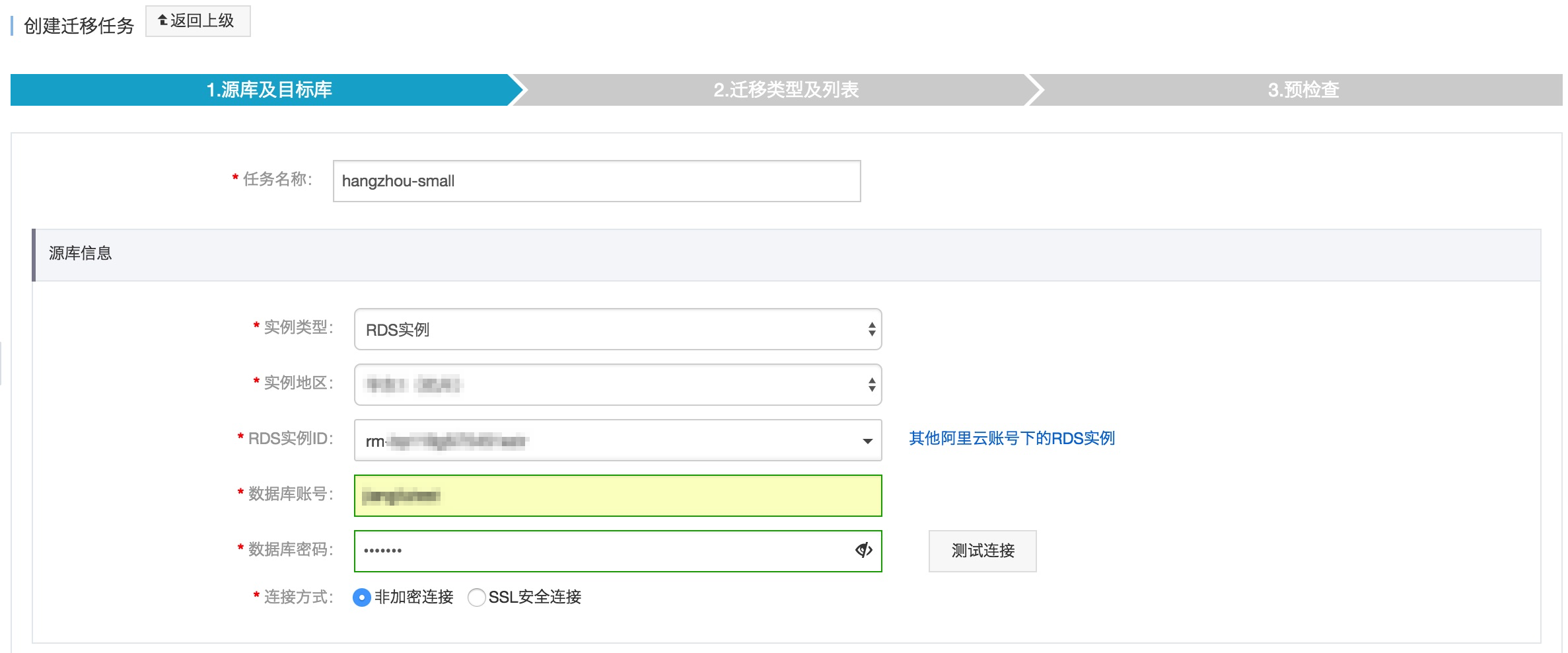Toggle password visibility eye icon
Screen dimensions: 1568x653
pyautogui.click(x=864, y=550)
